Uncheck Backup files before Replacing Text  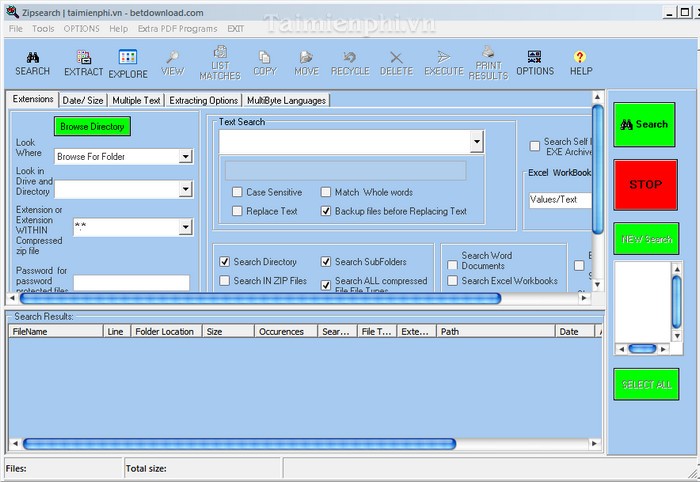pyautogui.click(x=326, y=211)
